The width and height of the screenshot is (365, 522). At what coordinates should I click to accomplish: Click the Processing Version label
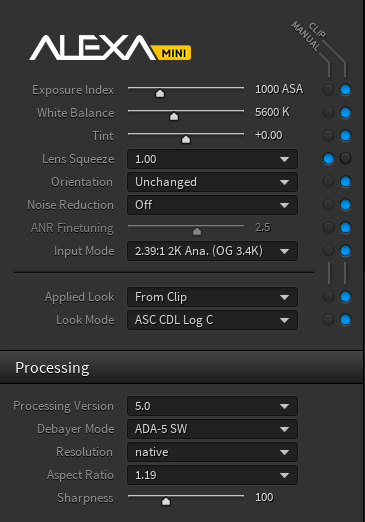coord(63,406)
